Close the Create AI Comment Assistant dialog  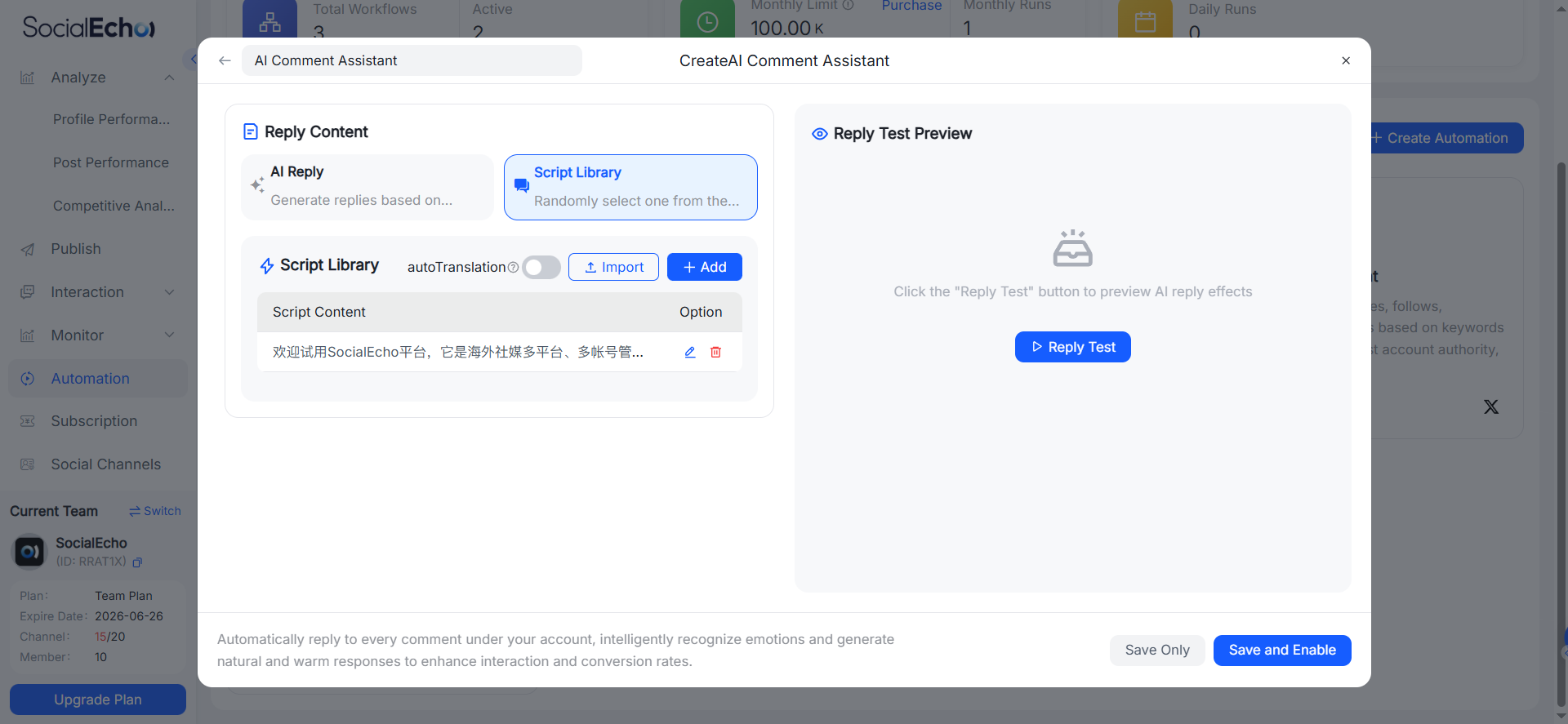click(1346, 60)
